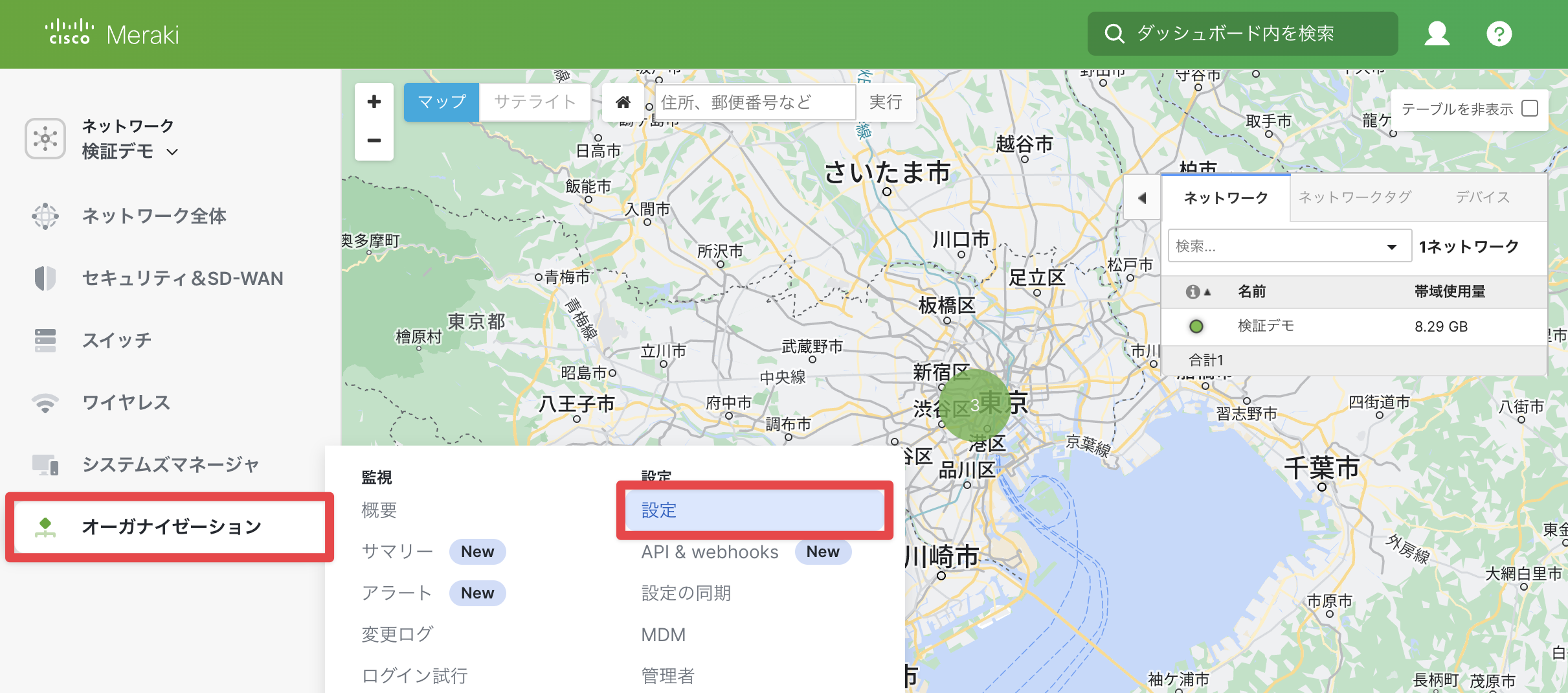1568x693 pixels.
Task: Click the address search field
Action: 755,102
